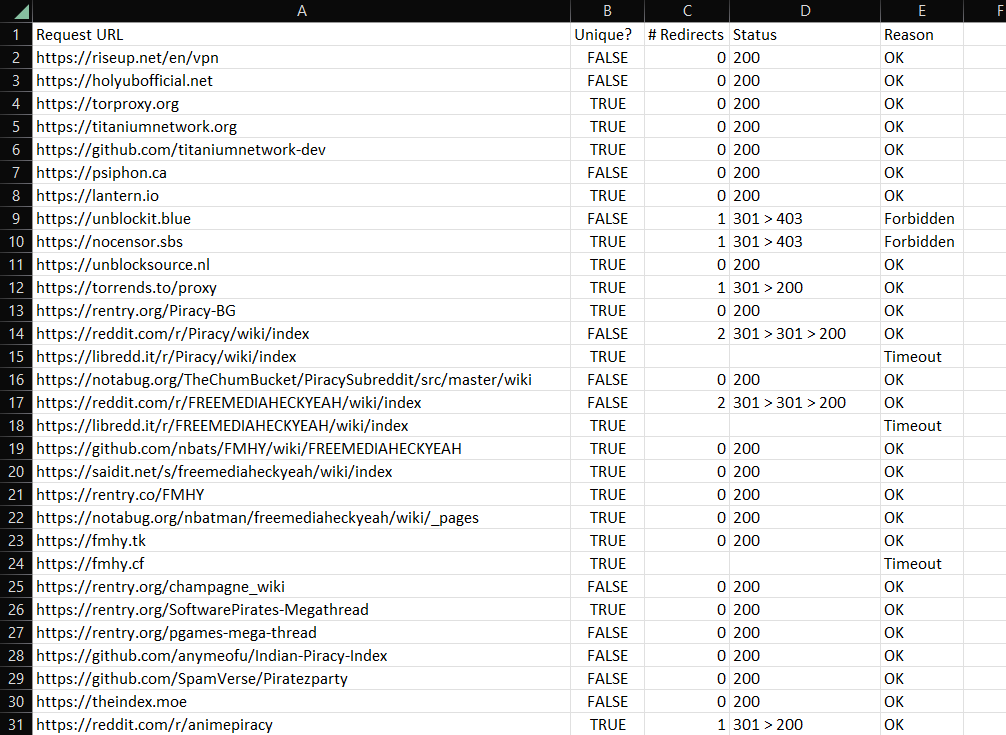Select cell with github.com/anymeofu/Indian-Piracy-Index
Image resolution: width=1006 pixels, height=735 pixels.
coord(302,655)
